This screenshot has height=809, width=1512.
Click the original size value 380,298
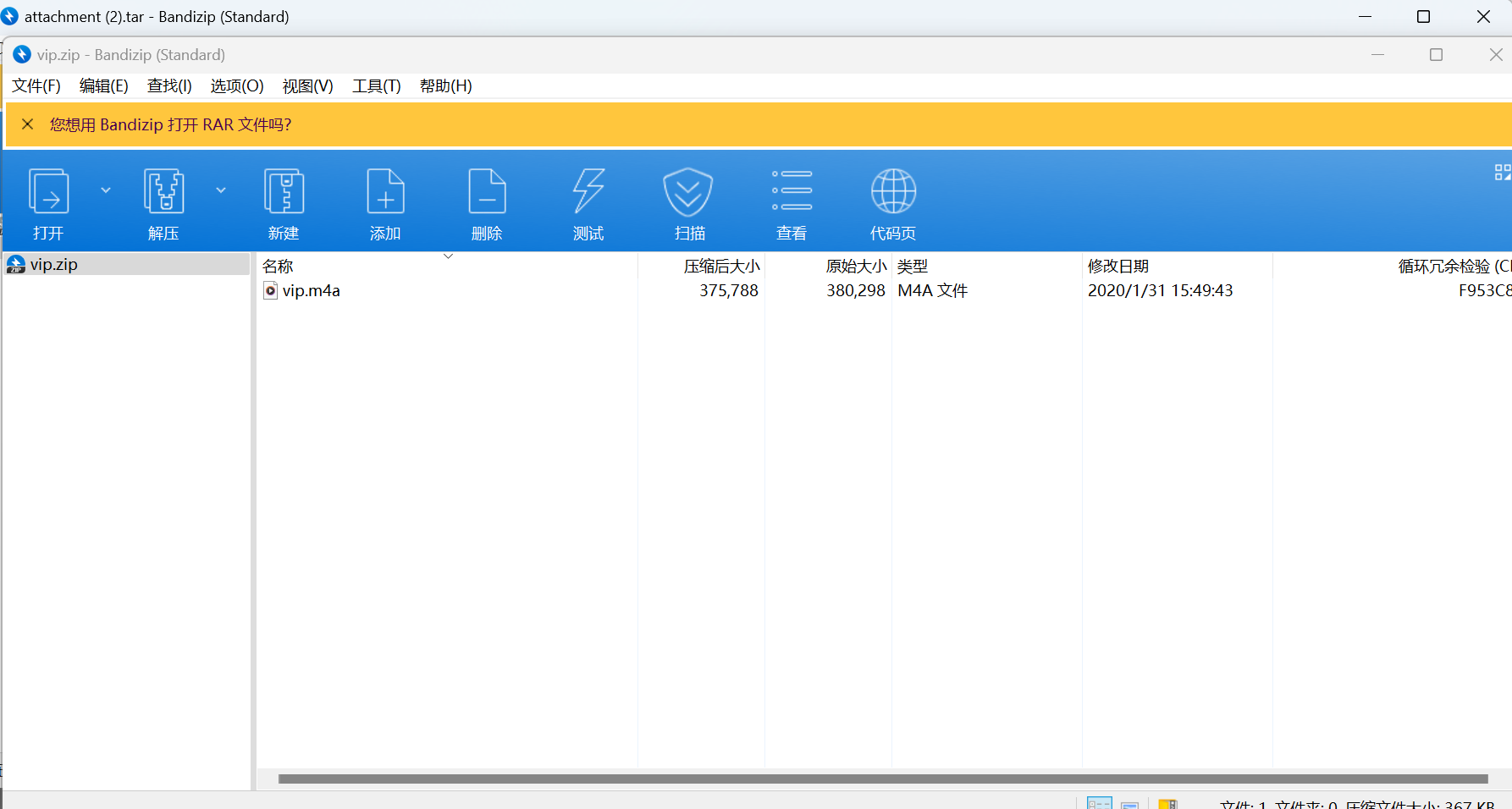click(x=856, y=290)
